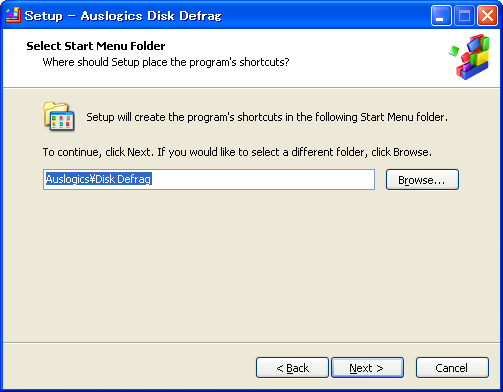Close the setup window with X button
The width and height of the screenshot is (503, 392).
[x=487, y=15]
